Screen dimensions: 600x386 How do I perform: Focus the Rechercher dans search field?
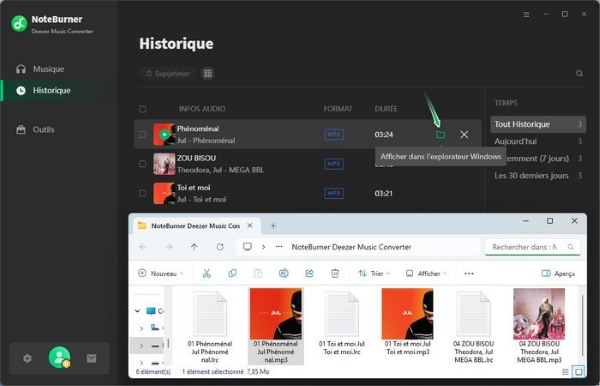[533, 248]
